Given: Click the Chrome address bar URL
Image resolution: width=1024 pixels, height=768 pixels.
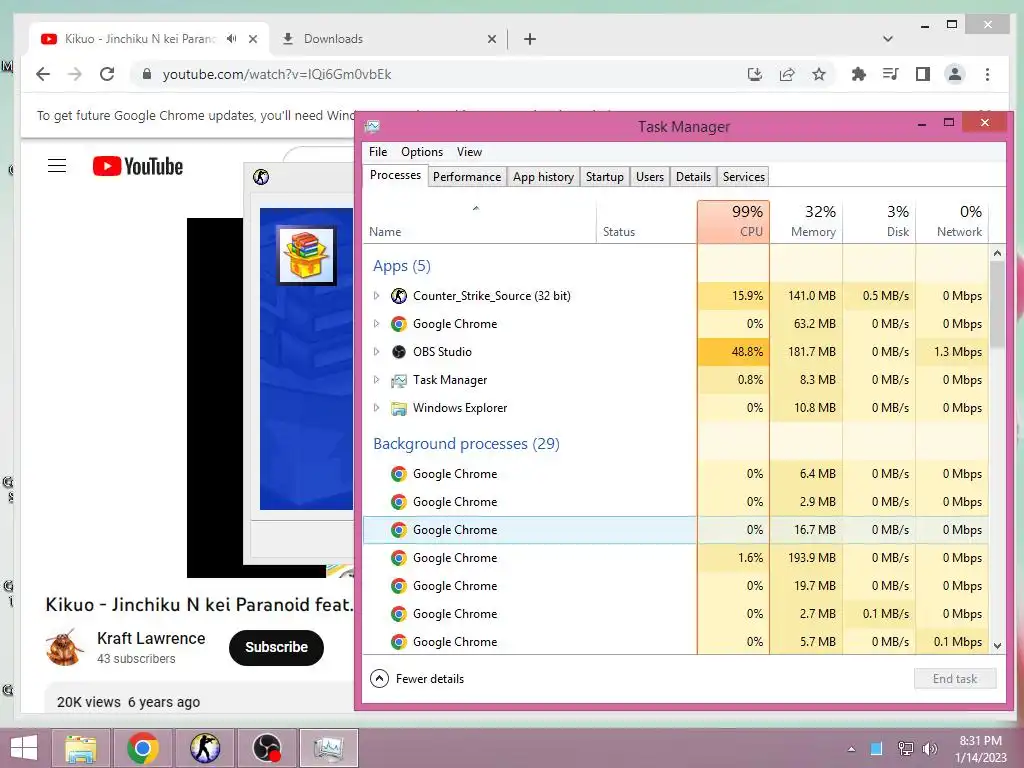Looking at the screenshot, I should tap(277, 74).
